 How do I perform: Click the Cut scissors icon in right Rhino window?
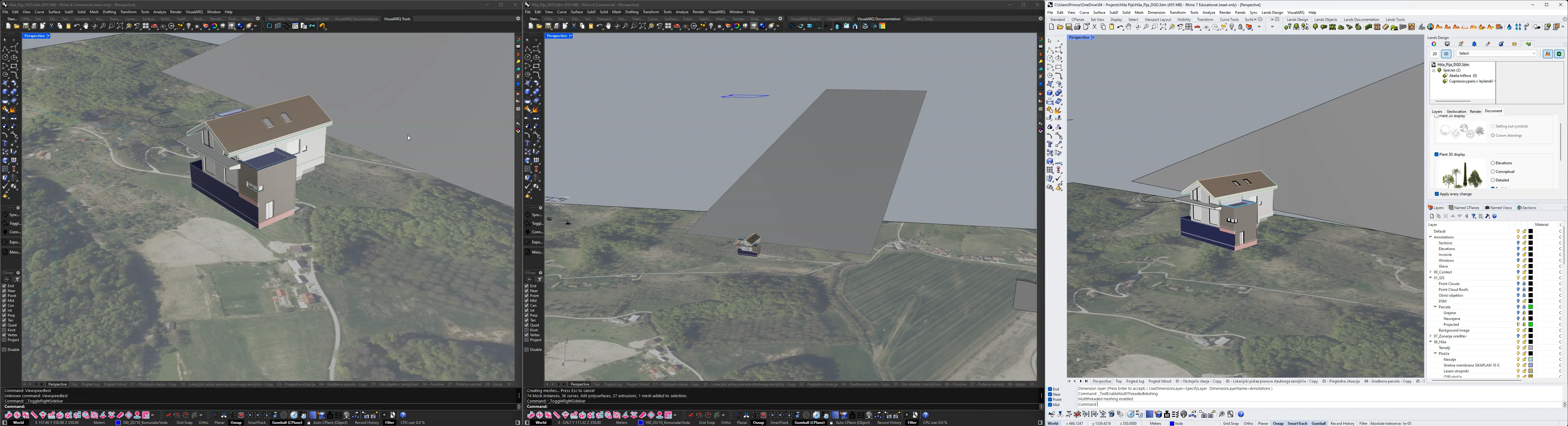[x=1095, y=27]
